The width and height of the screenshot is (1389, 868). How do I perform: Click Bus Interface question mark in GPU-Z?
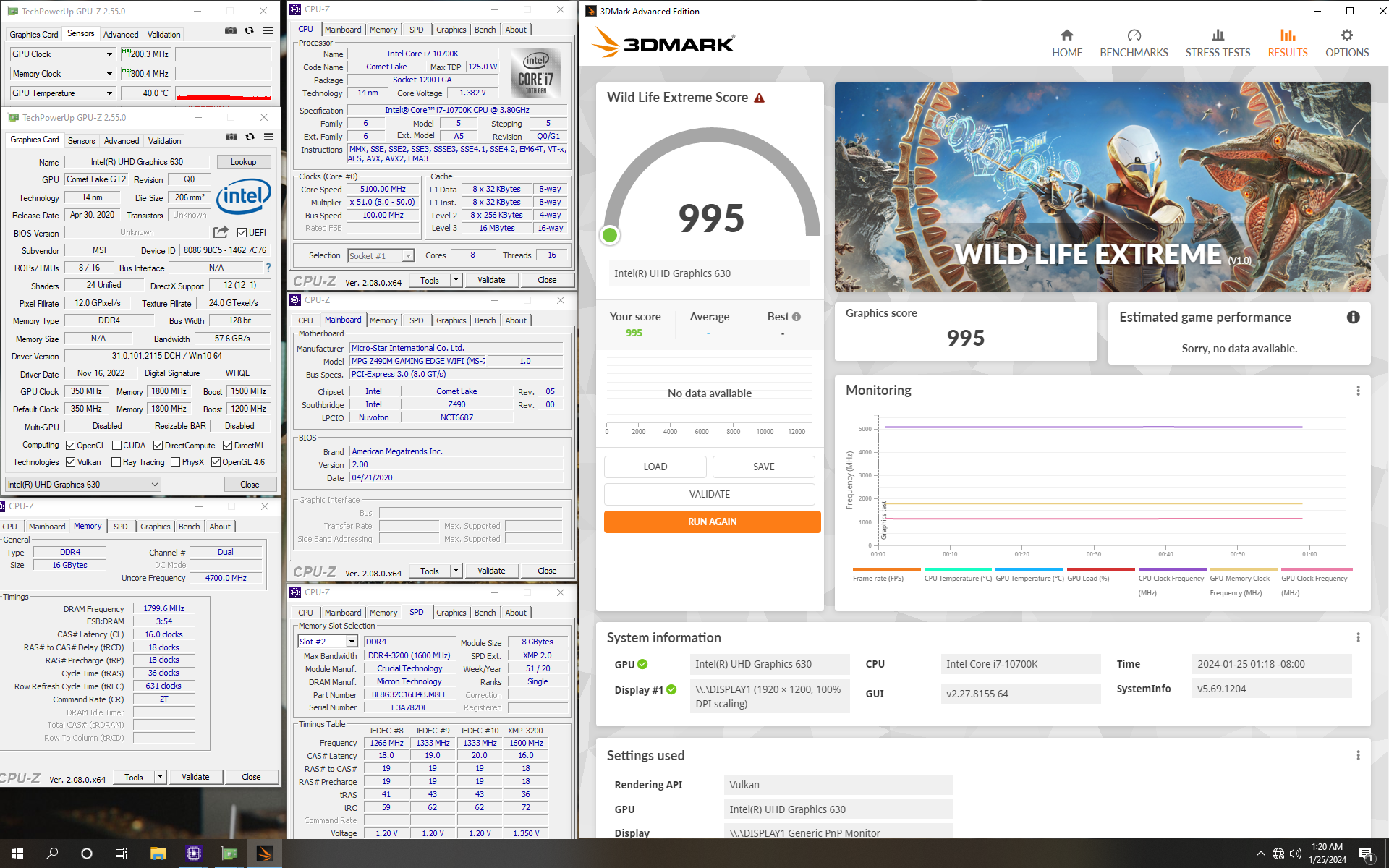[x=268, y=268]
